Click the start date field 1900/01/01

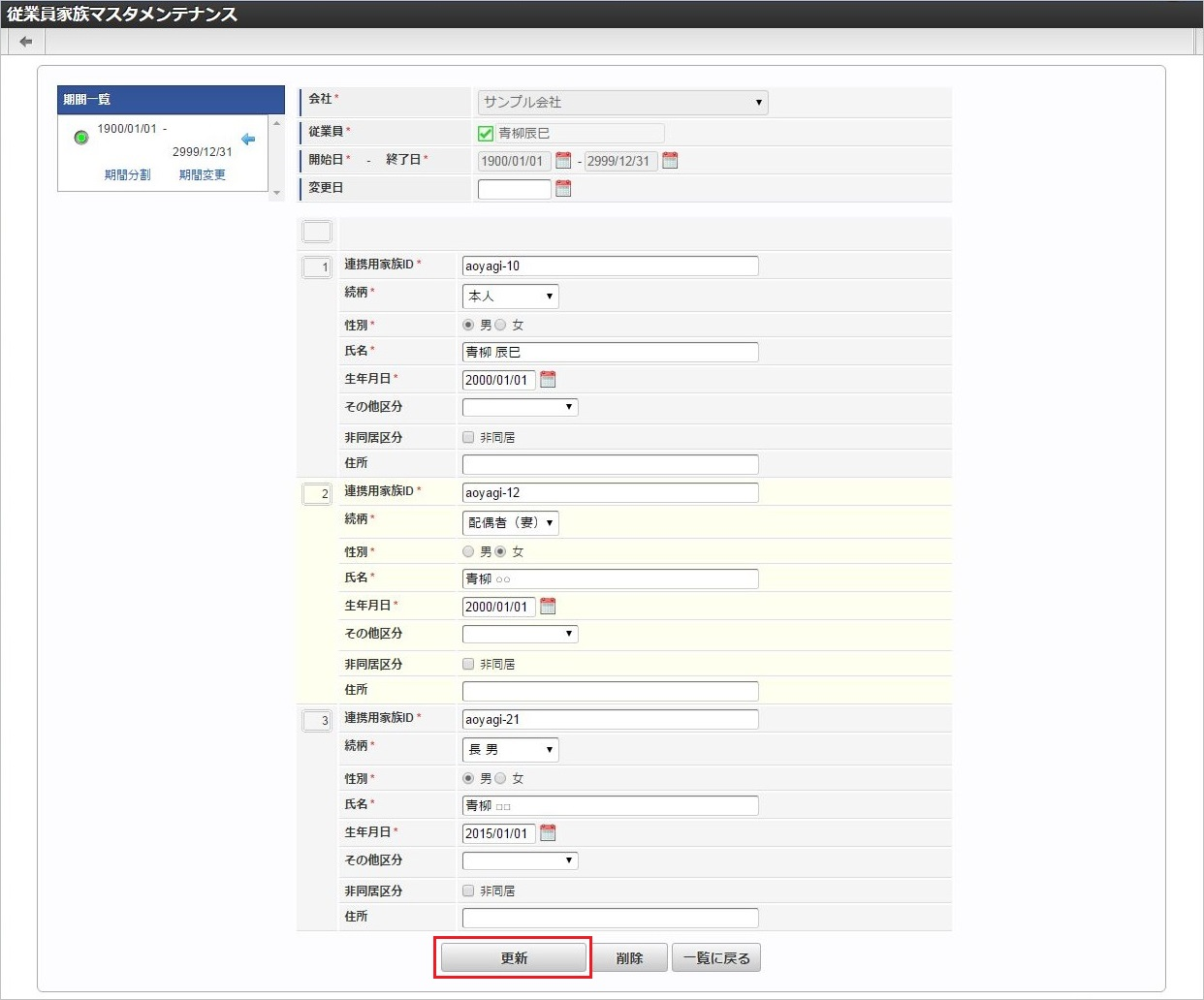tap(515, 161)
